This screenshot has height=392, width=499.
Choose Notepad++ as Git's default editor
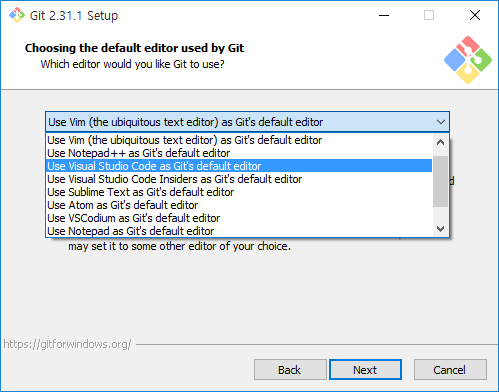(x=239, y=153)
